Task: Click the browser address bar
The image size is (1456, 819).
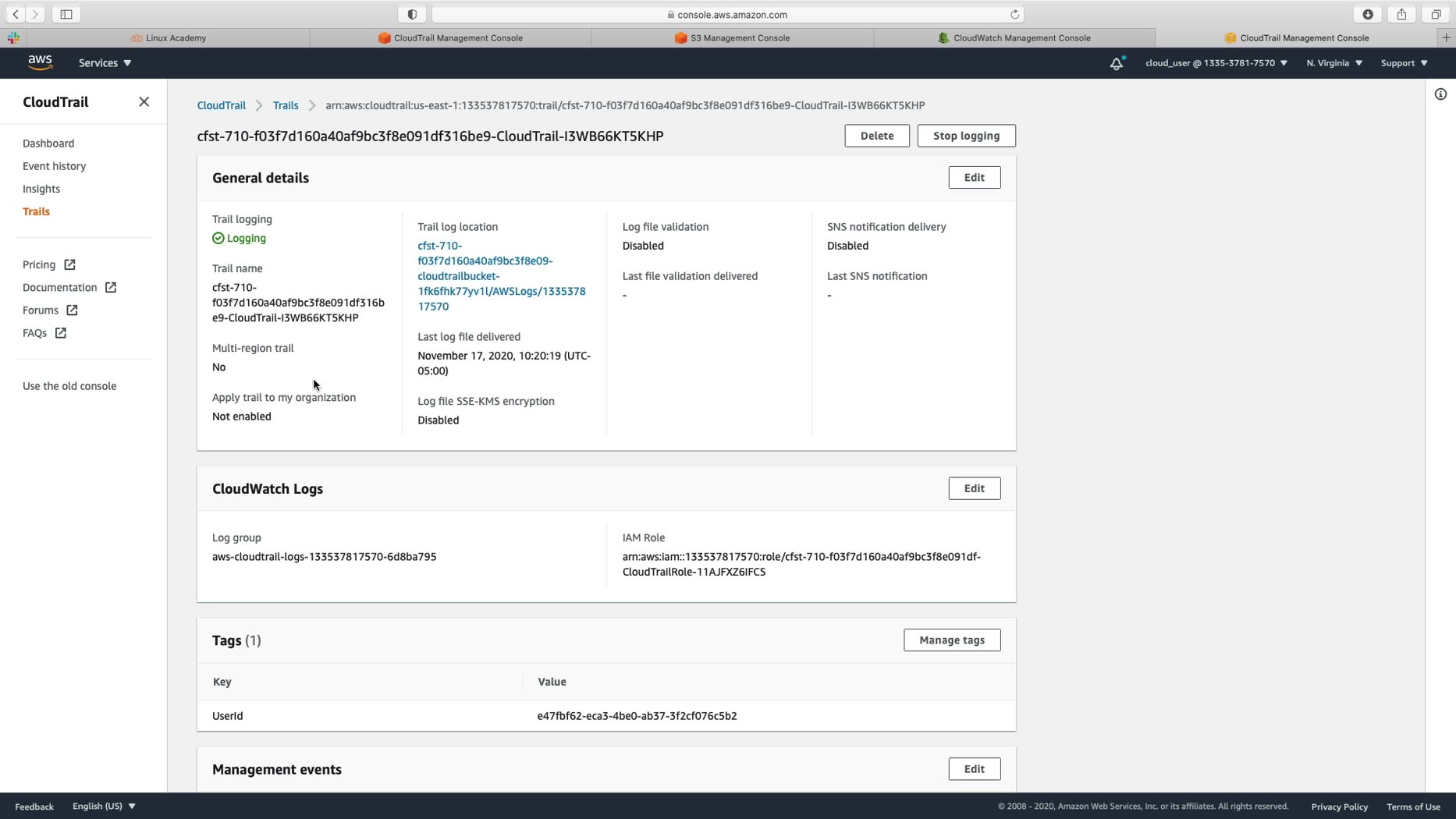Action: [727, 14]
